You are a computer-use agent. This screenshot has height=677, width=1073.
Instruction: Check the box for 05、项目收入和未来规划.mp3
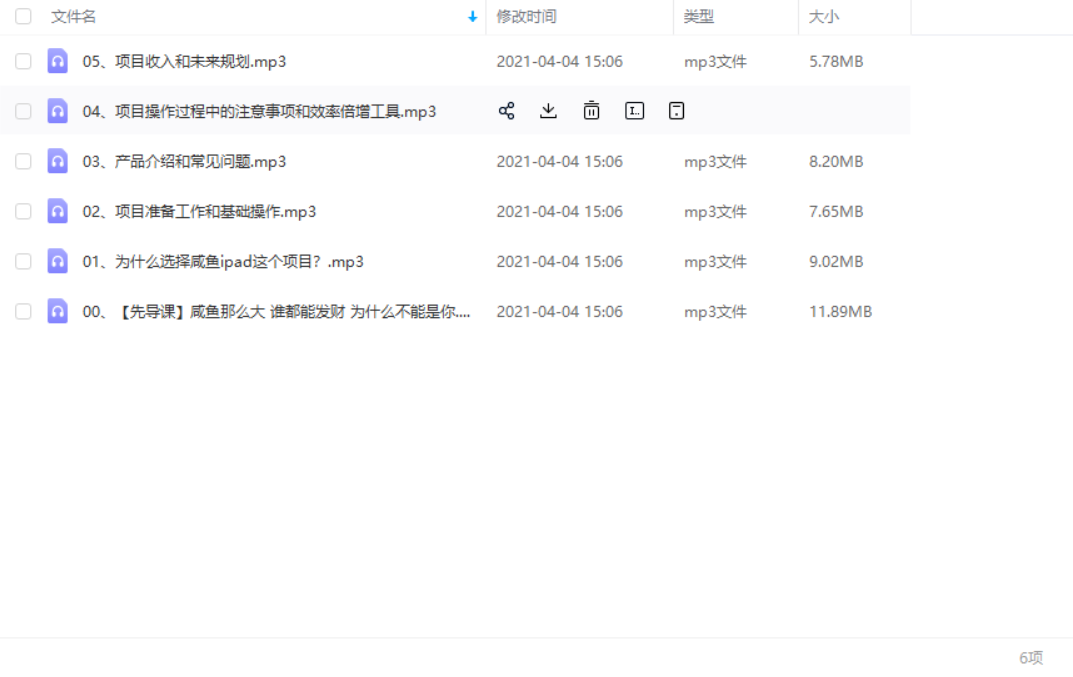(x=23, y=61)
